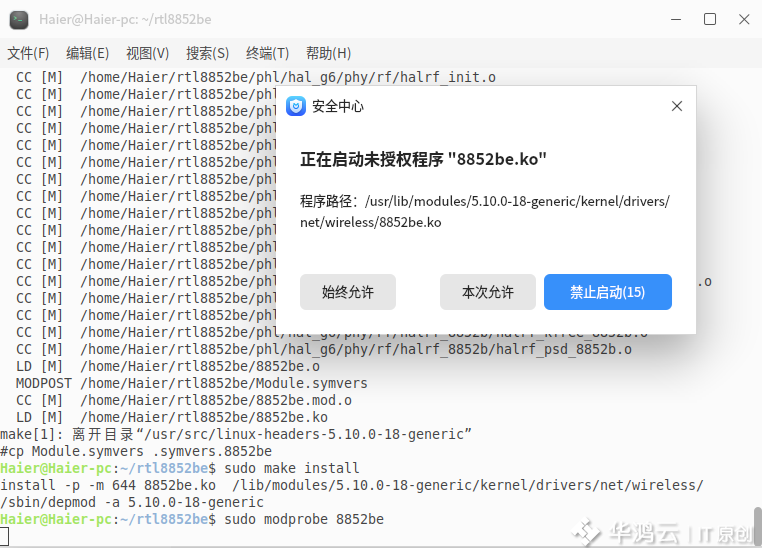Click the halrf_init.o compile line
The height and width of the screenshot is (548, 762).
pyautogui.click(x=256, y=77)
